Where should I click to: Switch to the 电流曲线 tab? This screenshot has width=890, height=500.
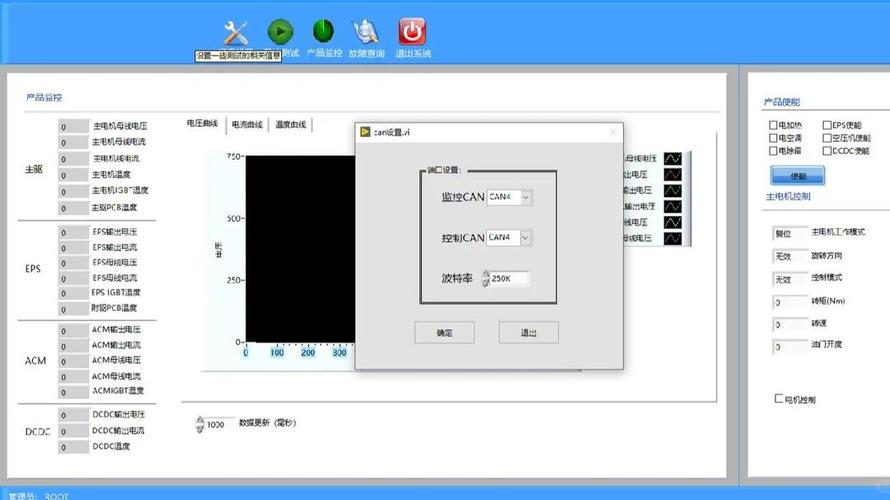pos(247,125)
